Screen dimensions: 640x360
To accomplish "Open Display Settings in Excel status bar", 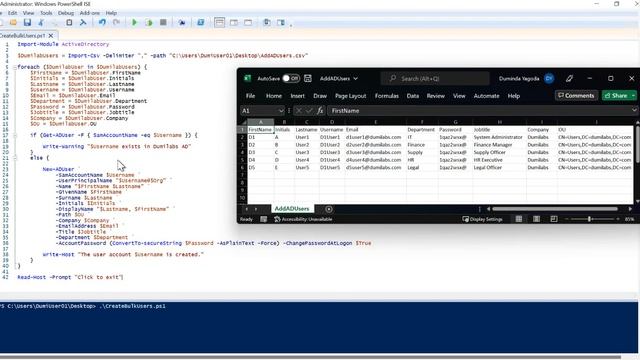I will click(x=483, y=219).
